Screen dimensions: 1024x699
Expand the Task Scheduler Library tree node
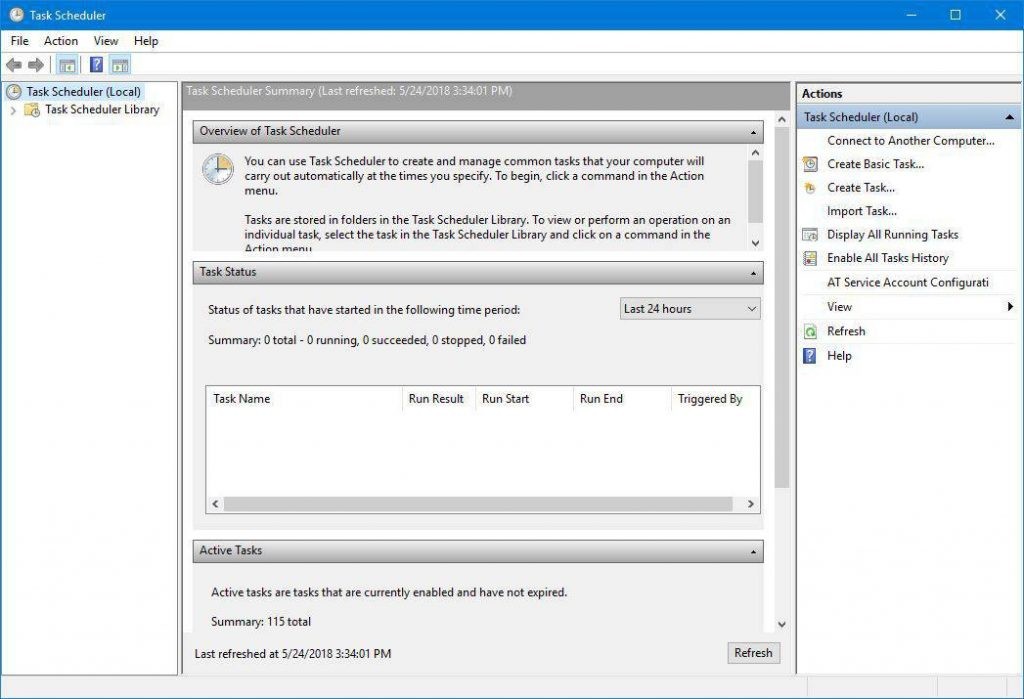[13, 110]
